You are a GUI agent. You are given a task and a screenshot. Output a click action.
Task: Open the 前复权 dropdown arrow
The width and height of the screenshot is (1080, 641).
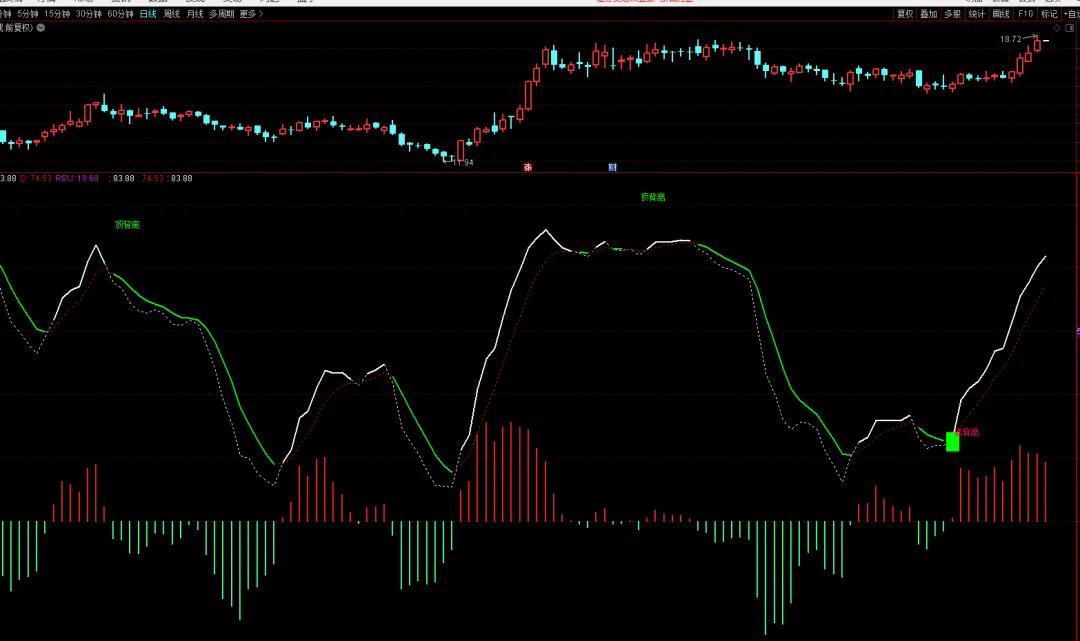[x=38, y=28]
